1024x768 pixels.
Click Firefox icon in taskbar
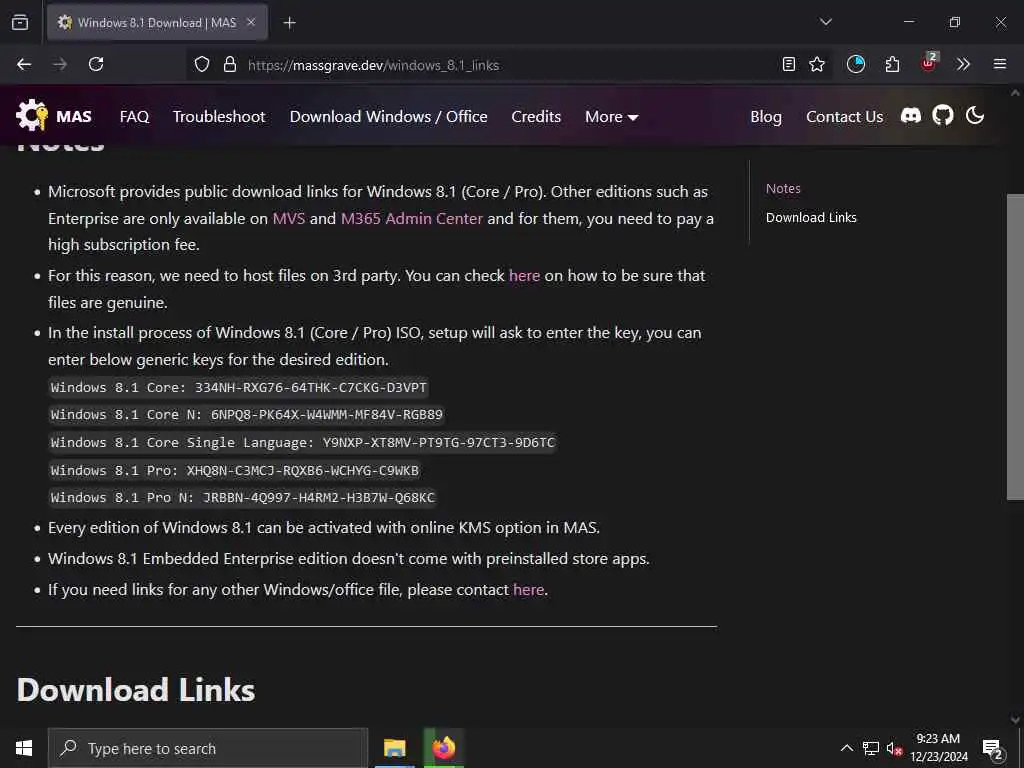[x=443, y=748]
